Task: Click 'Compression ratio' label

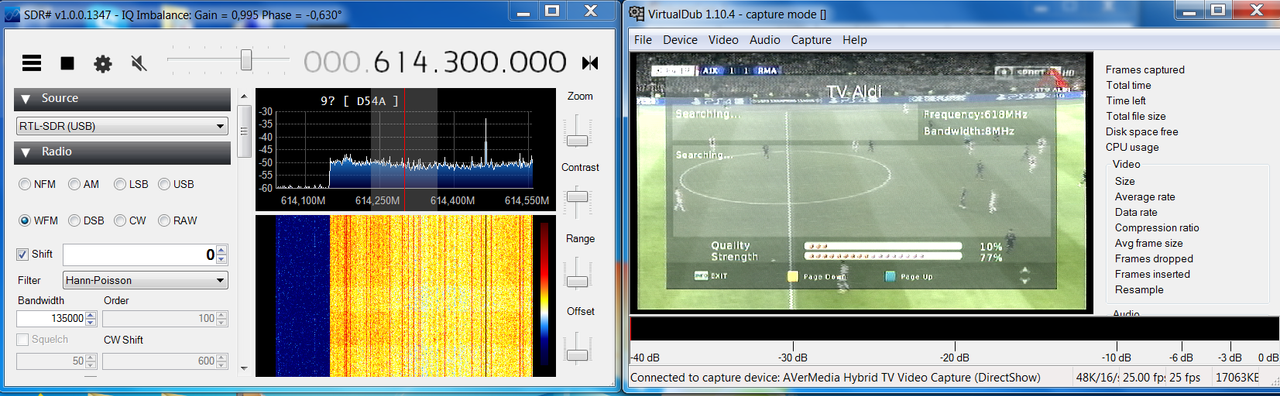Action: [x=1157, y=228]
